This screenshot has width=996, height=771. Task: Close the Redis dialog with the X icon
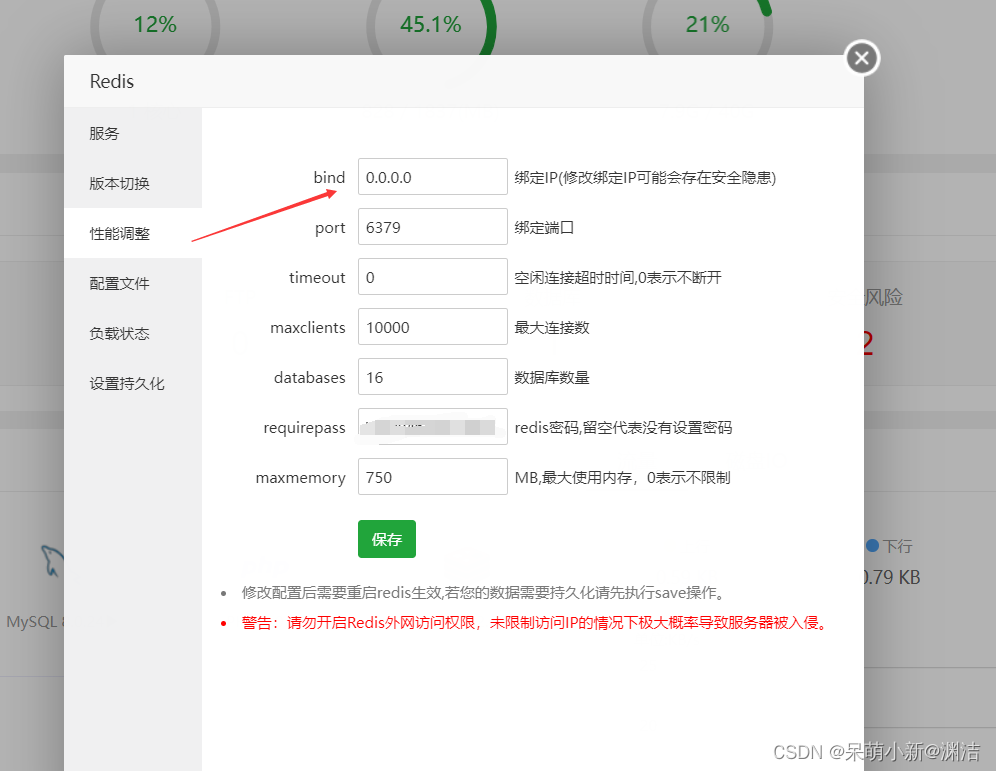pos(862,58)
